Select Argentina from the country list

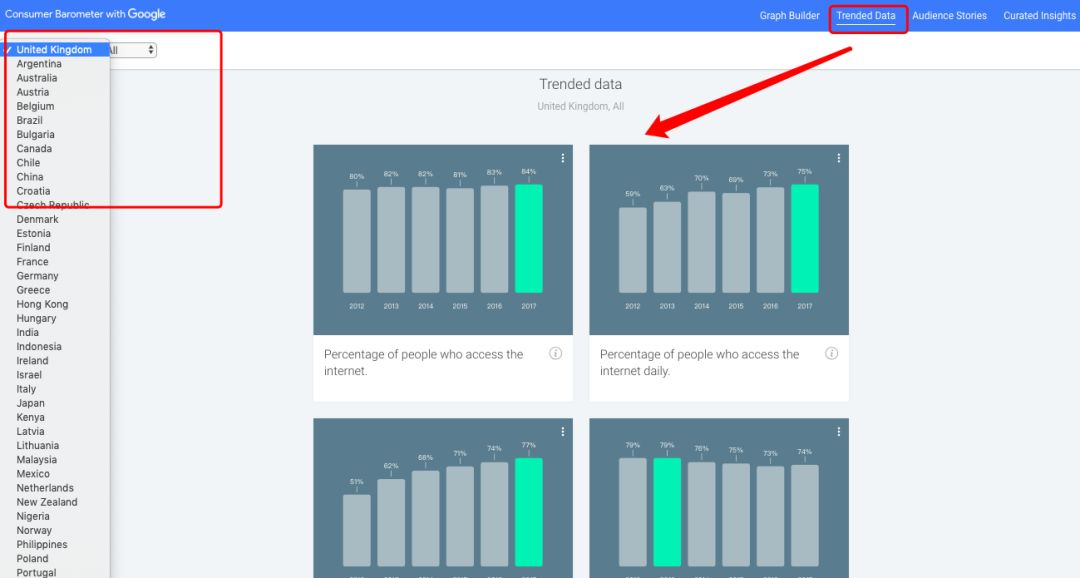coord(39,64)
